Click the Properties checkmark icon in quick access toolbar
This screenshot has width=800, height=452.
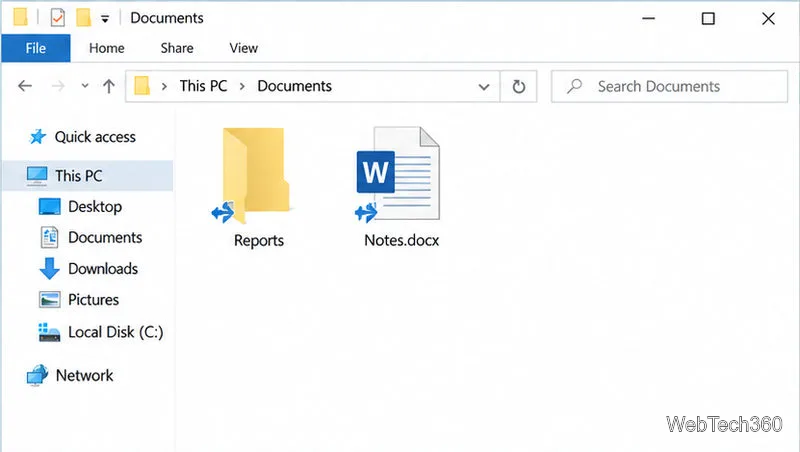pos(58,18)
